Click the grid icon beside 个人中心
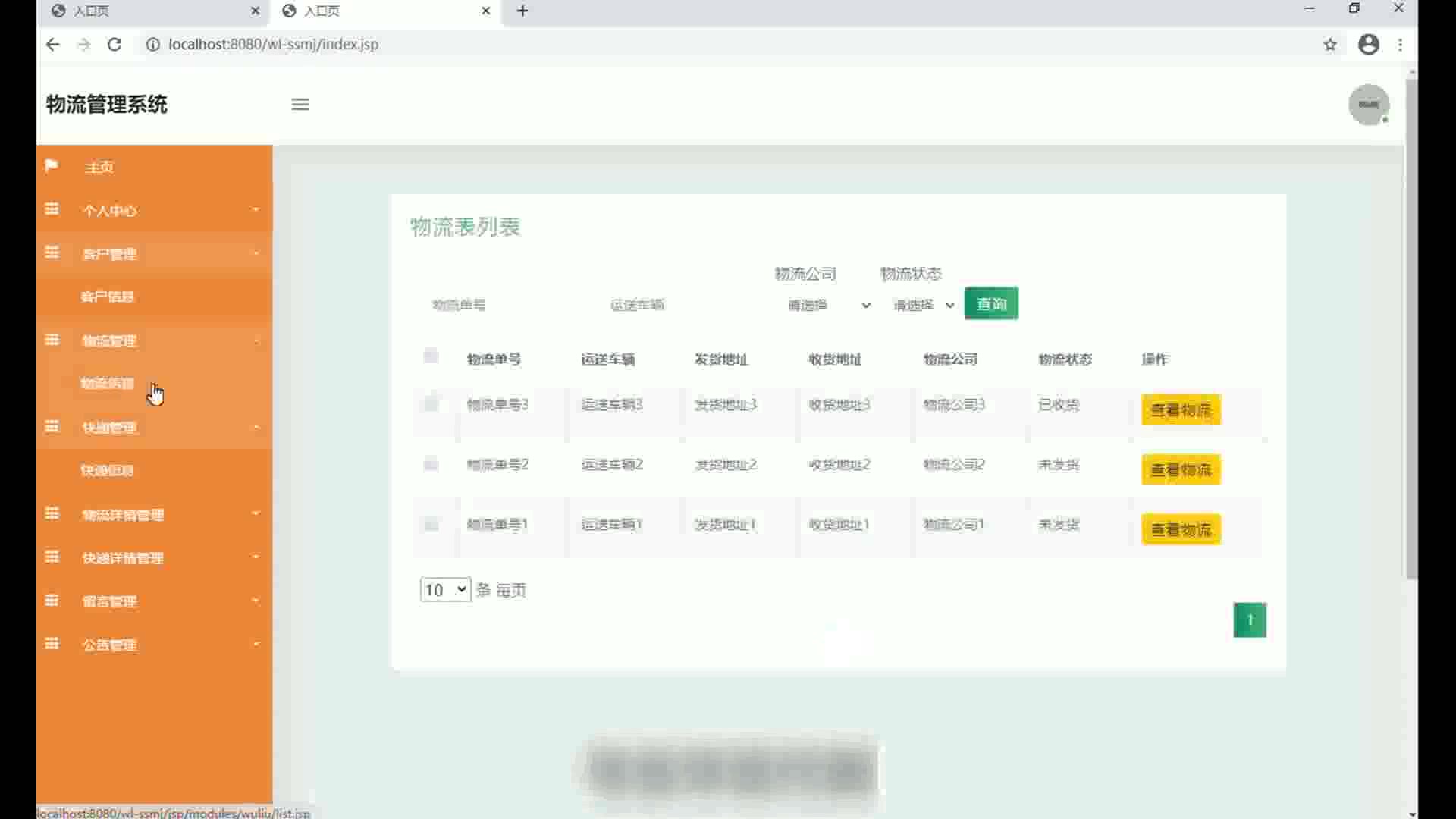This screenshot has width=1456, height=819. 52,209
